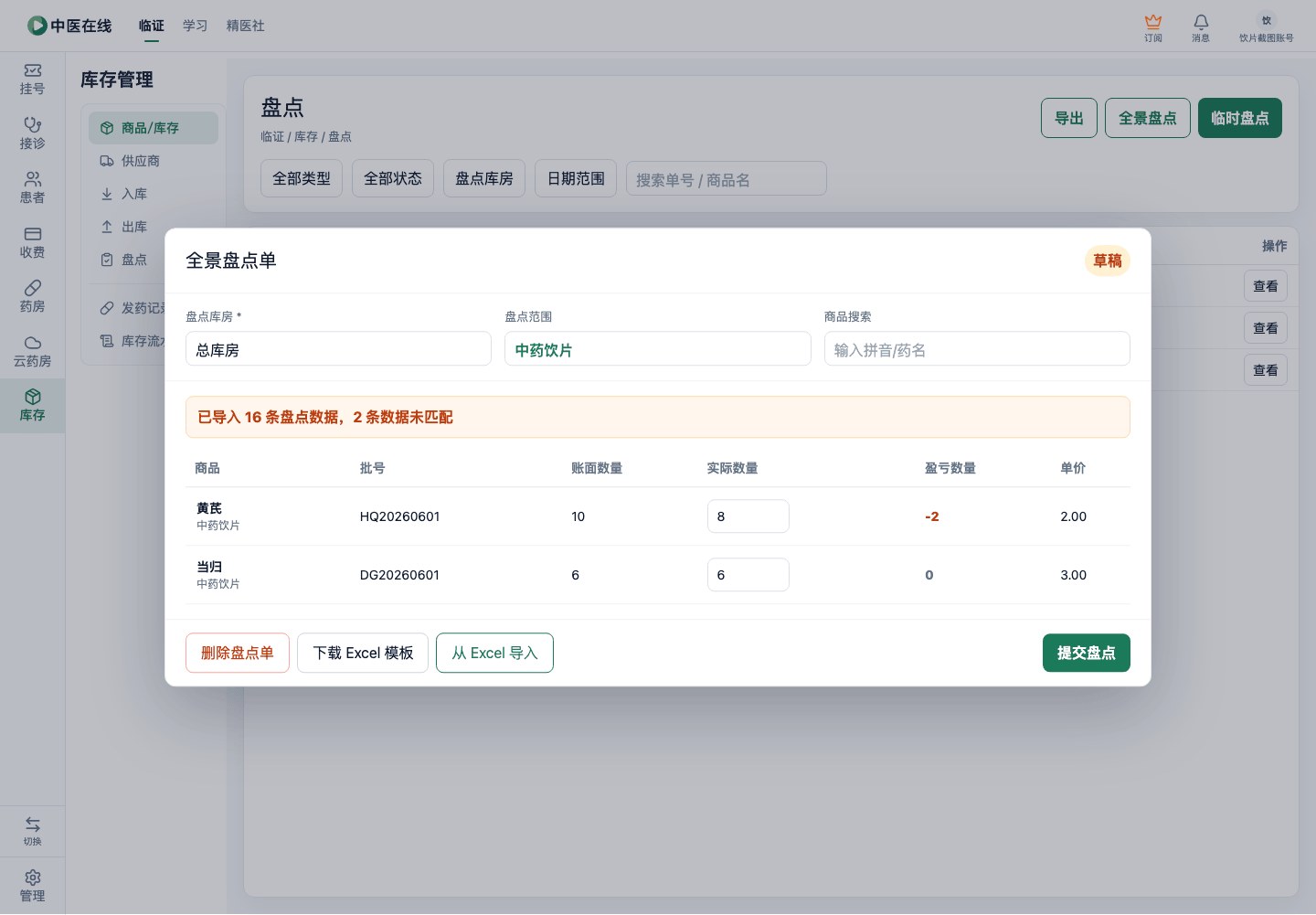
Task: Open the 全部状态 filter dropdown
Action: (x=393, y=178)
